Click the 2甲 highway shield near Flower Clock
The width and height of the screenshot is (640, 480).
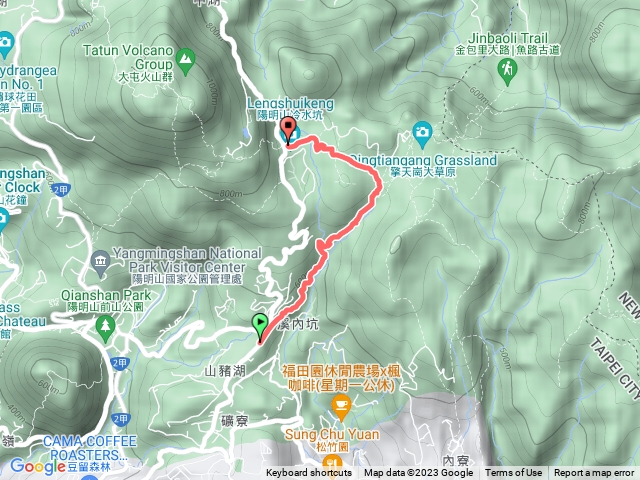point(61,189)
